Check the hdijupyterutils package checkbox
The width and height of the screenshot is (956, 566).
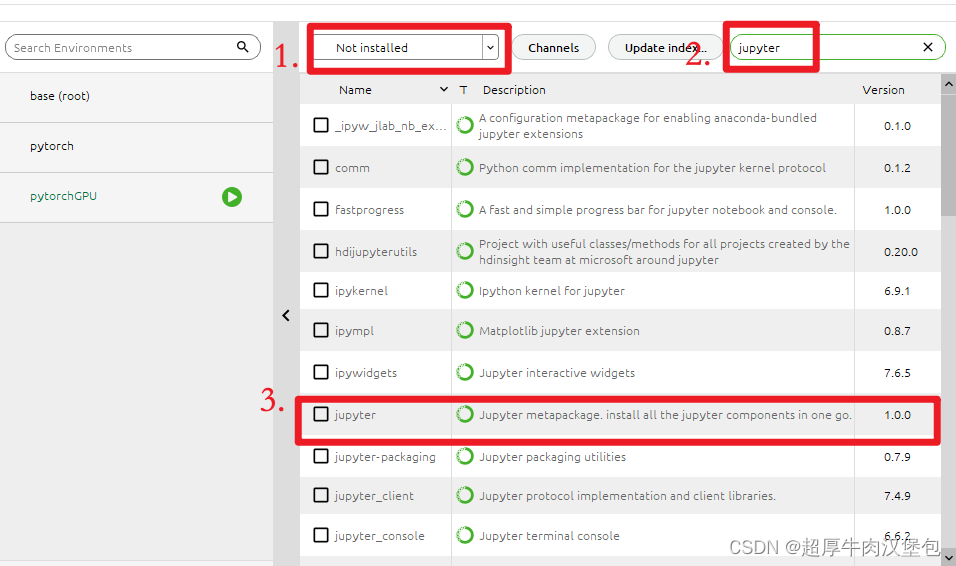pos(321,251)
